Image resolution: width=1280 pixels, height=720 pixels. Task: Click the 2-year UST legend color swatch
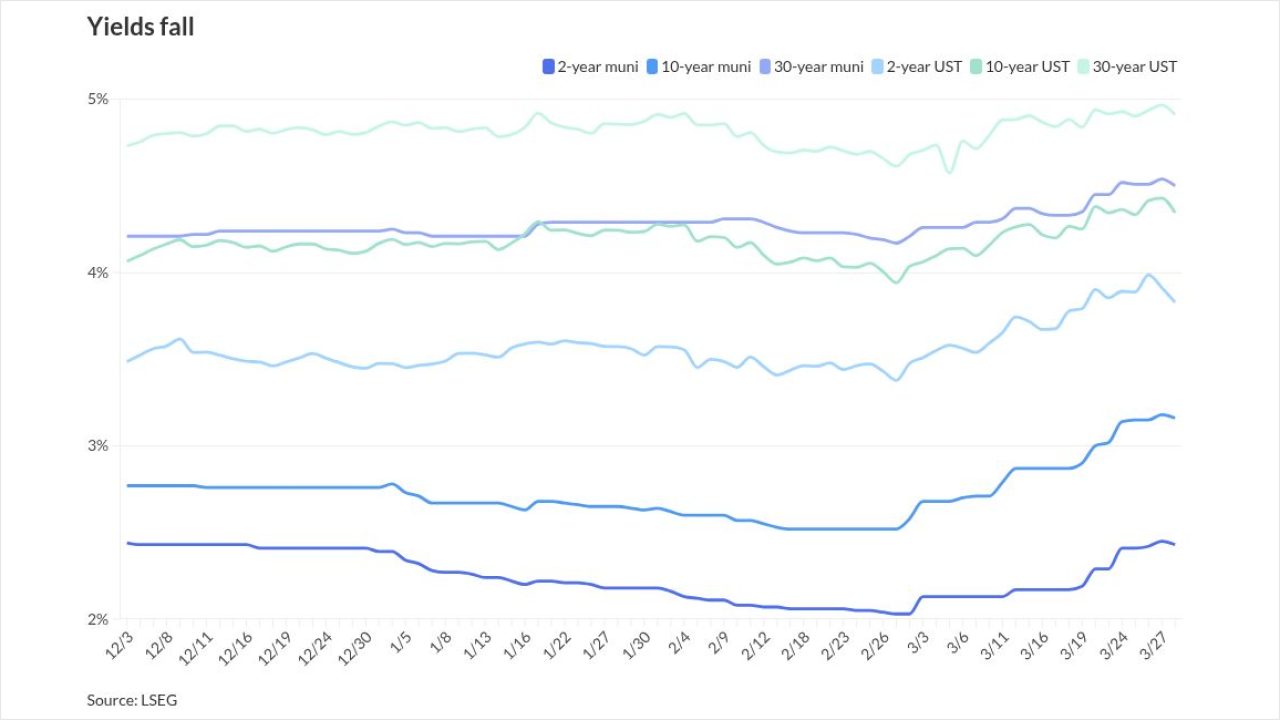point(879,67)
